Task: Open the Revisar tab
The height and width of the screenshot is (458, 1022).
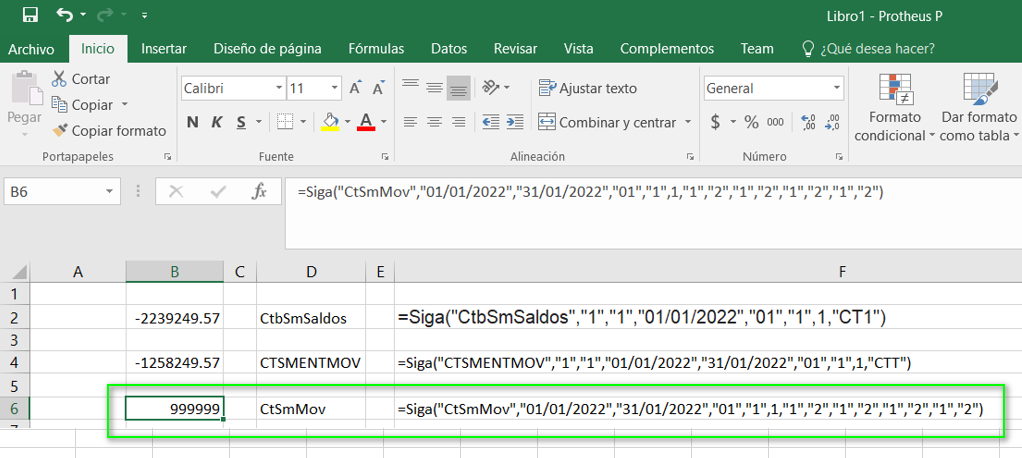Action: [516, 49]
